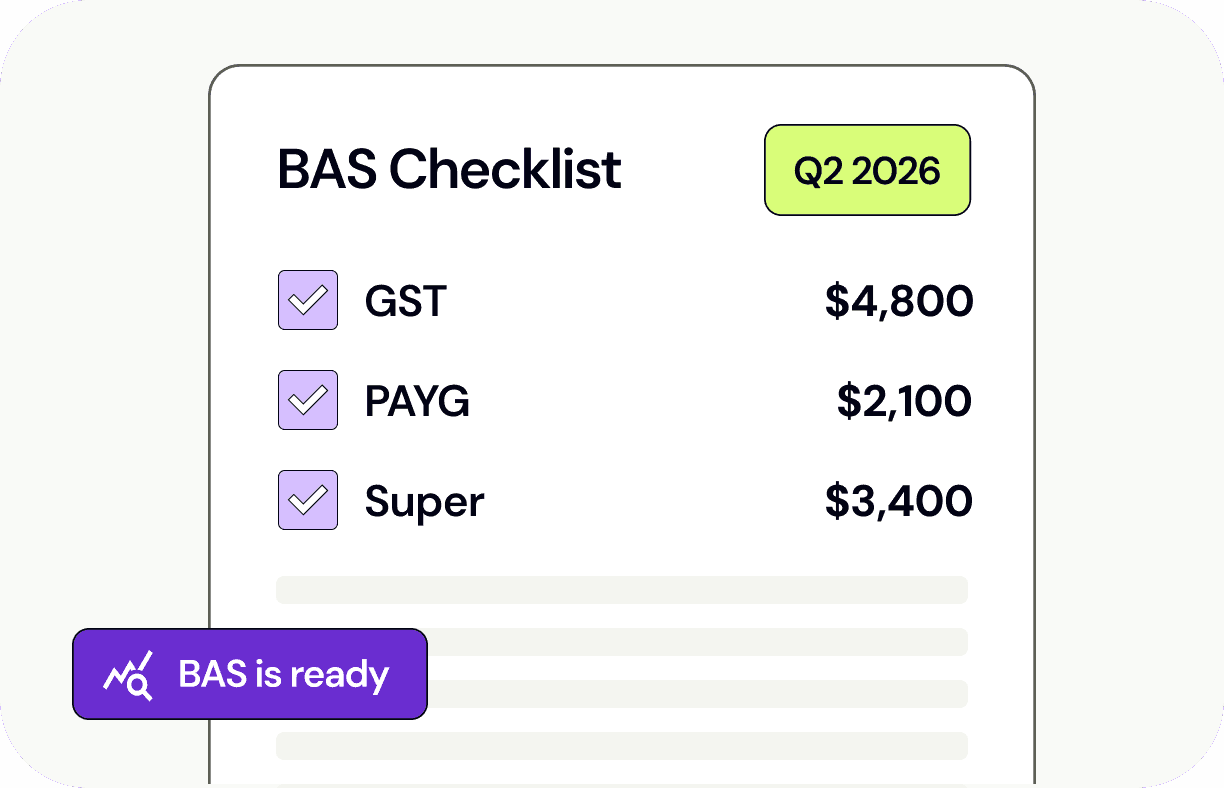Click blank space between GST and $4,800
This screenshot has width=1224, height=788.
(x=630, y=301)
